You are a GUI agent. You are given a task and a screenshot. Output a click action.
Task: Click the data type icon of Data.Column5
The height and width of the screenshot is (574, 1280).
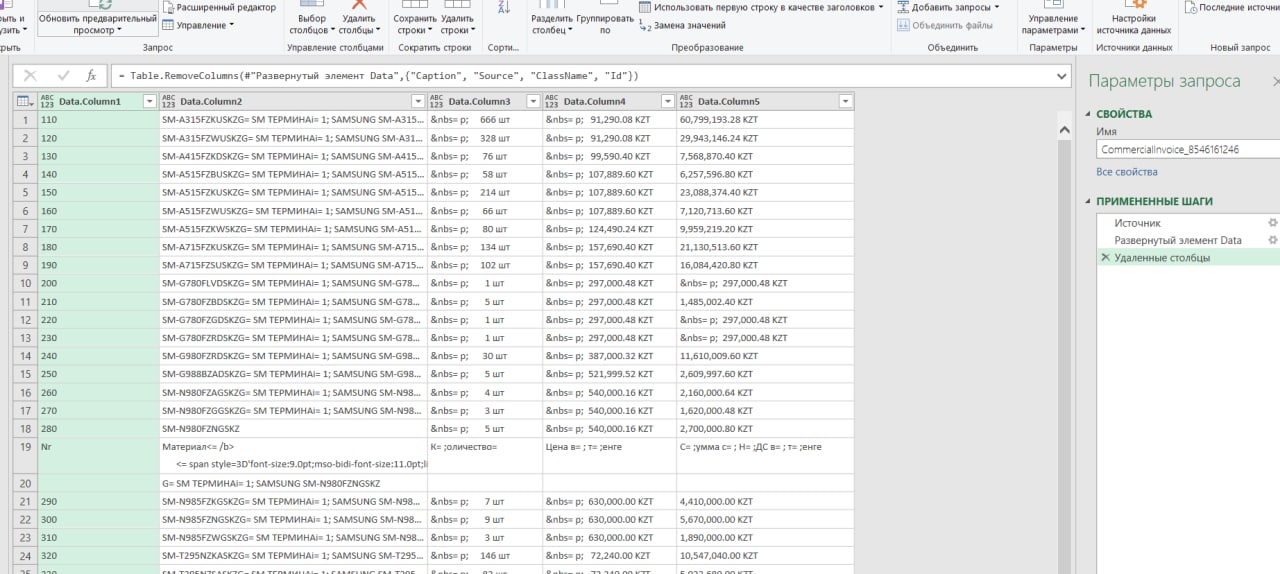(x=685, y=101)
